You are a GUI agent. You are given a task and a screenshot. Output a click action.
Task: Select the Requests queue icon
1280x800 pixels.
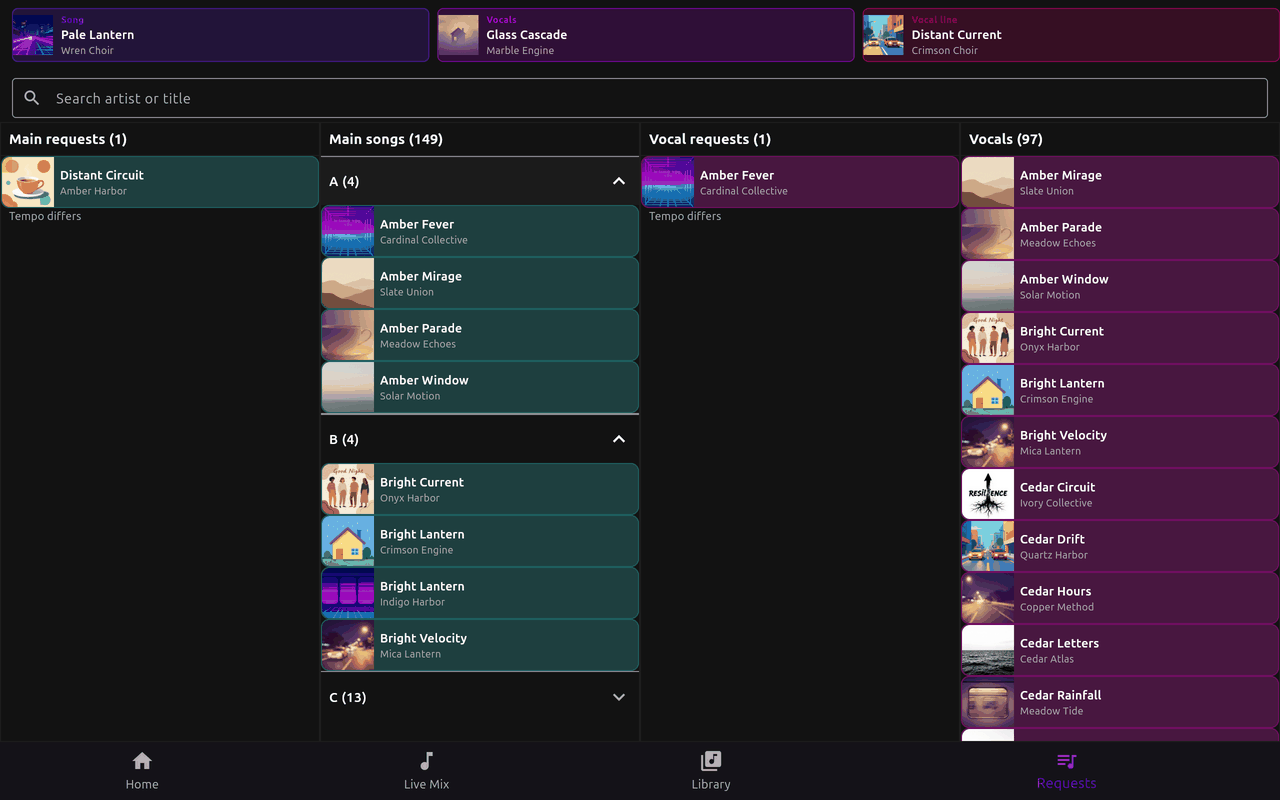[x=1066, y=761]
